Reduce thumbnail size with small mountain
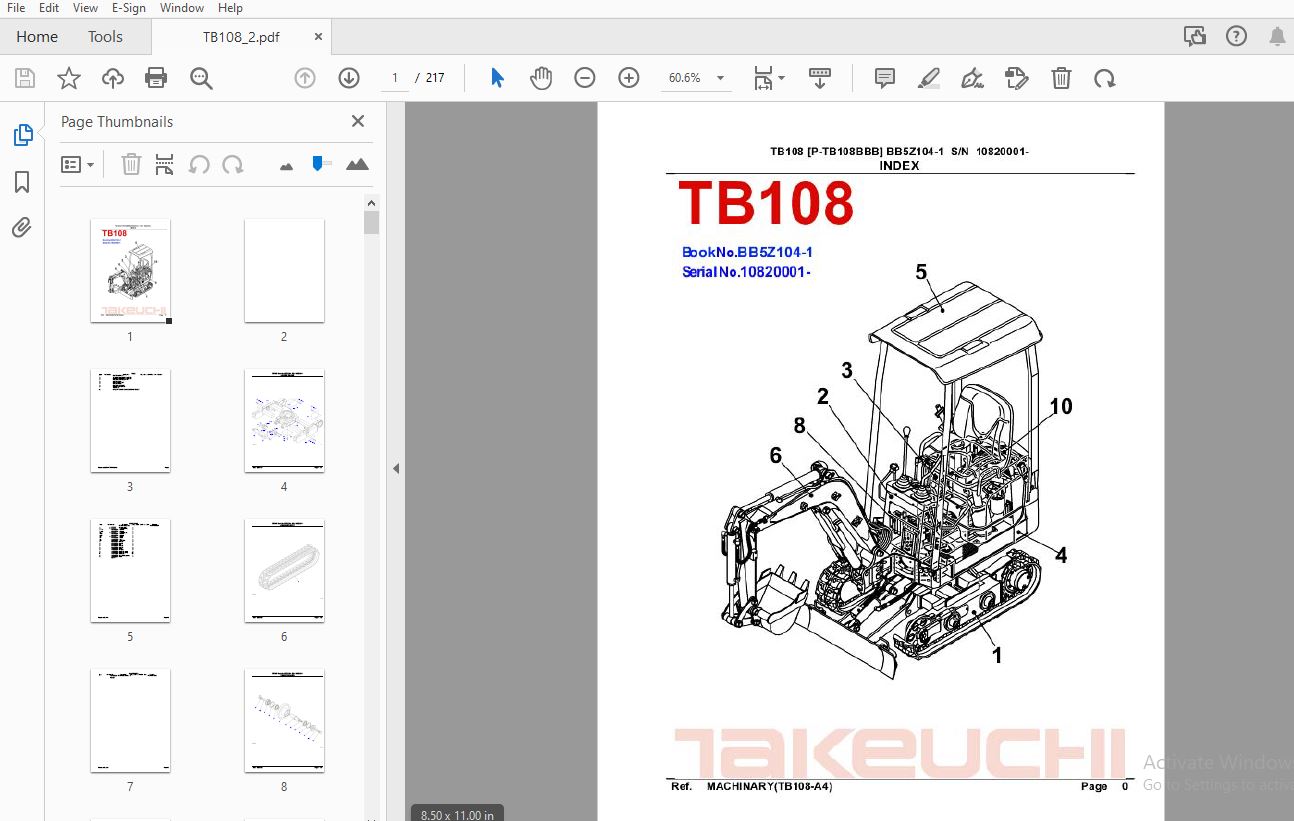 coord(286,166)
